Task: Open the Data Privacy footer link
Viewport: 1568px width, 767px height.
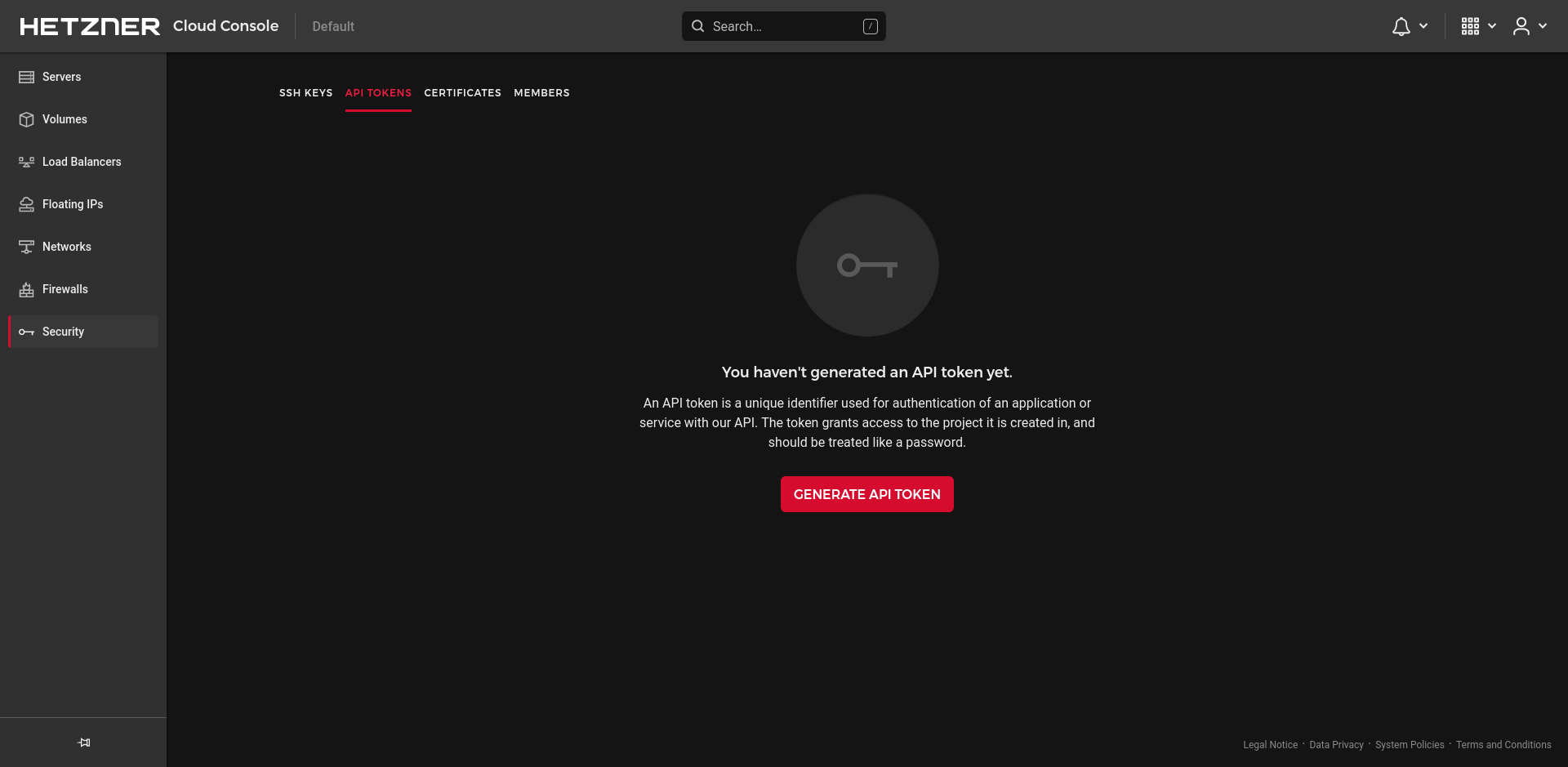Action: coord(1336,745)
